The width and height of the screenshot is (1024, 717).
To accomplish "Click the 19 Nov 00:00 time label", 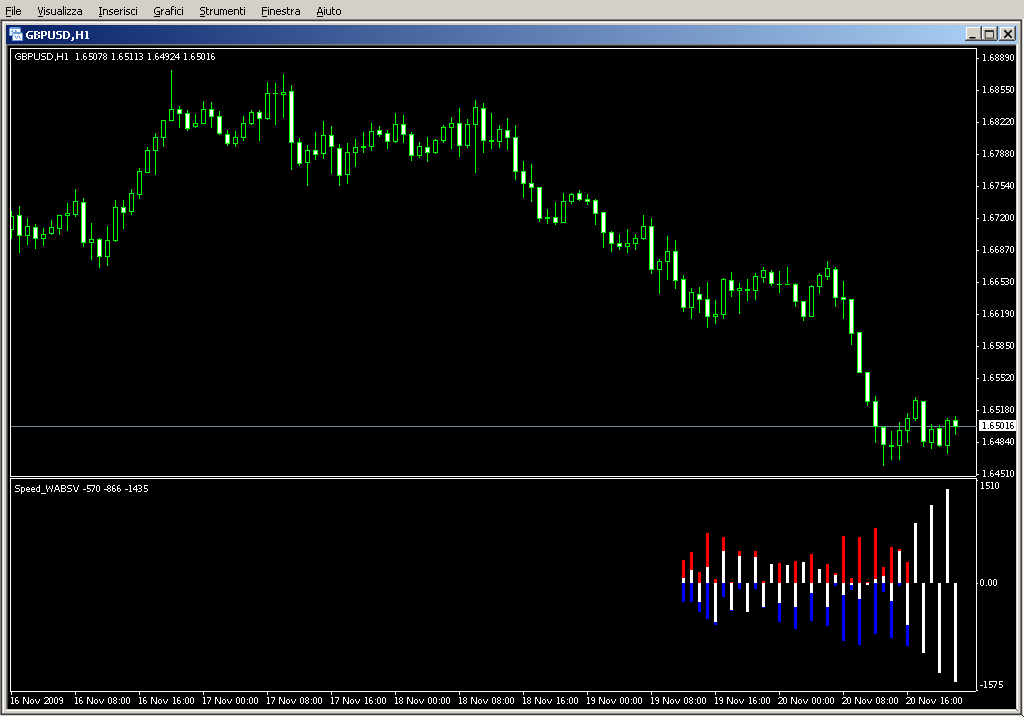I will 614,701.
